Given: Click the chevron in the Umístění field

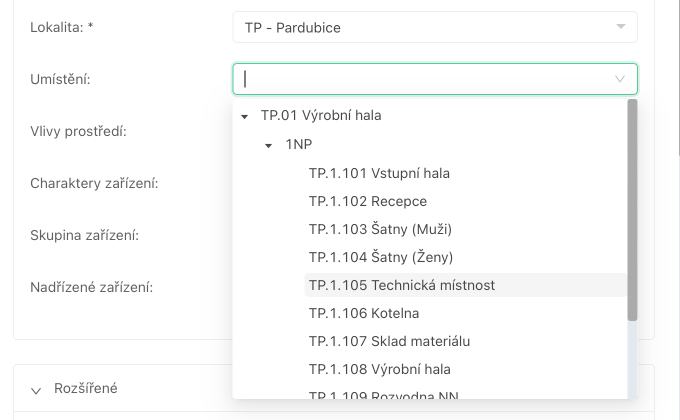Looking at the screenshot, I should pyautogui.click(x=620, y=79).
